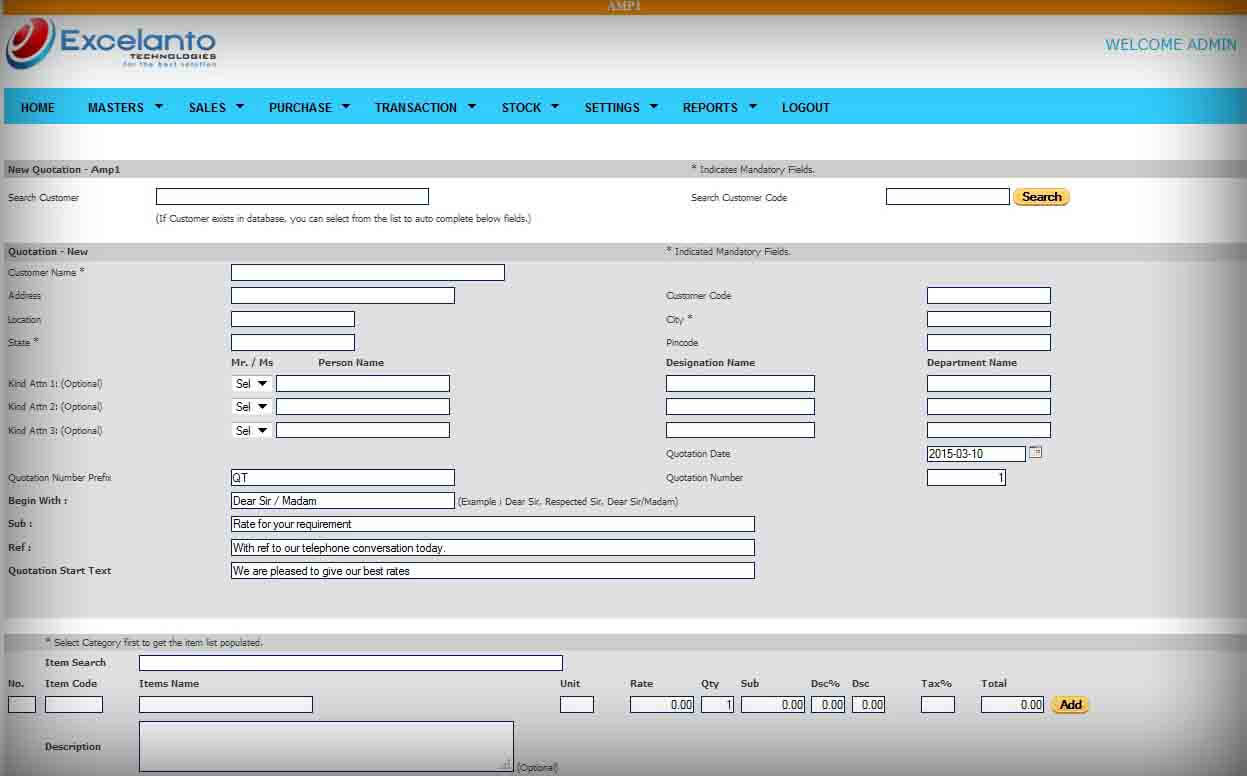Expand the TRANSACTION menu dropdown

click(x=423, y=107)
